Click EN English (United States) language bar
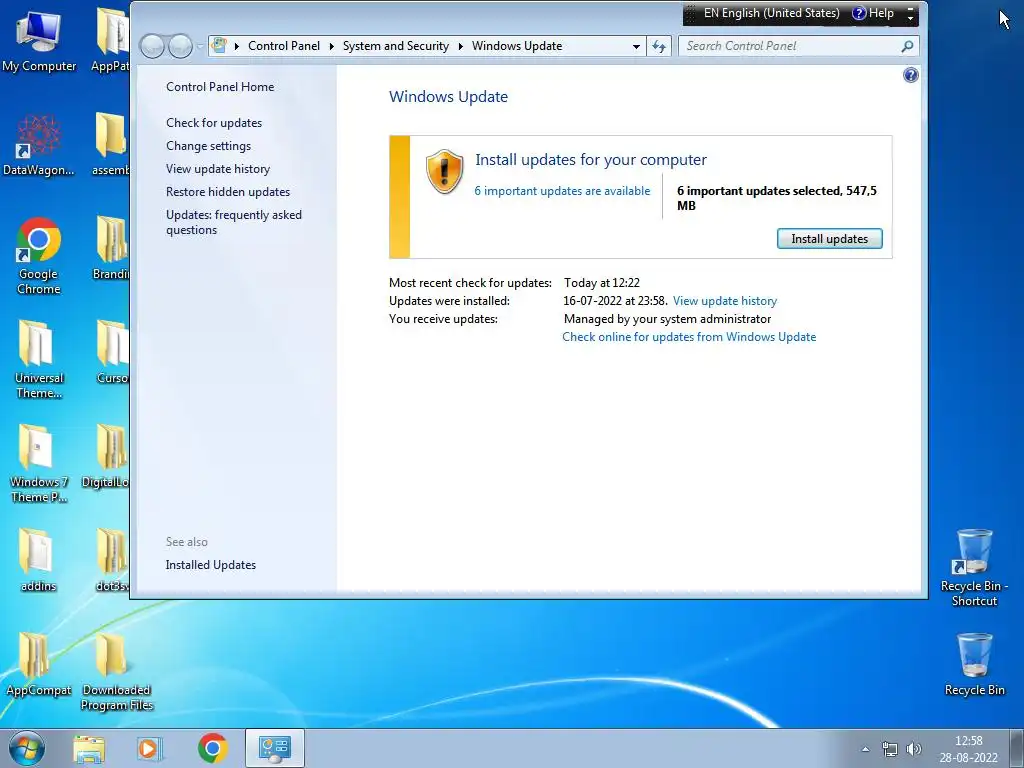 [771, 13]
